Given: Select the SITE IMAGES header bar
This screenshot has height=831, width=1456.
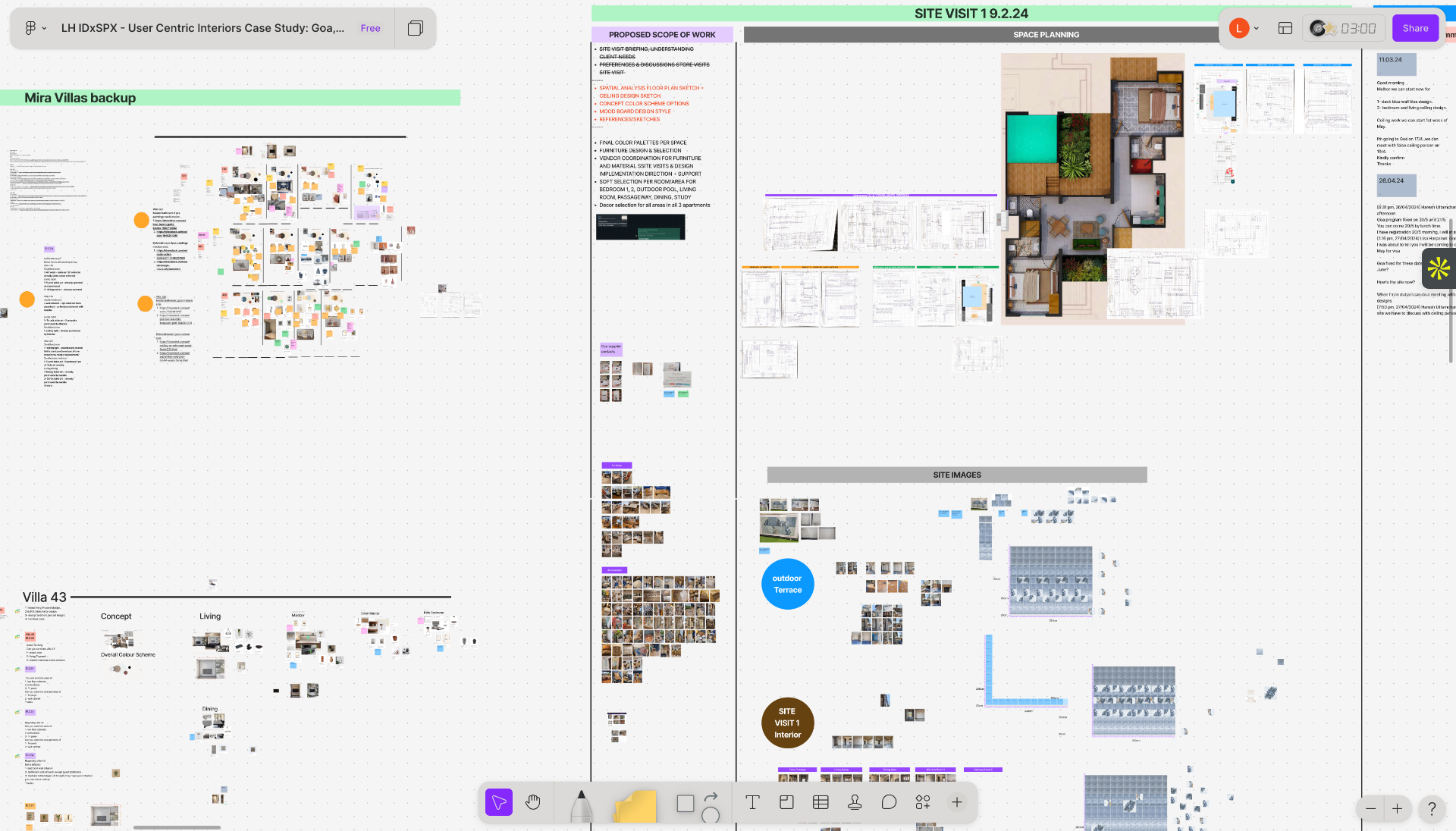Looking at the screenshot, I should [957, 475].
